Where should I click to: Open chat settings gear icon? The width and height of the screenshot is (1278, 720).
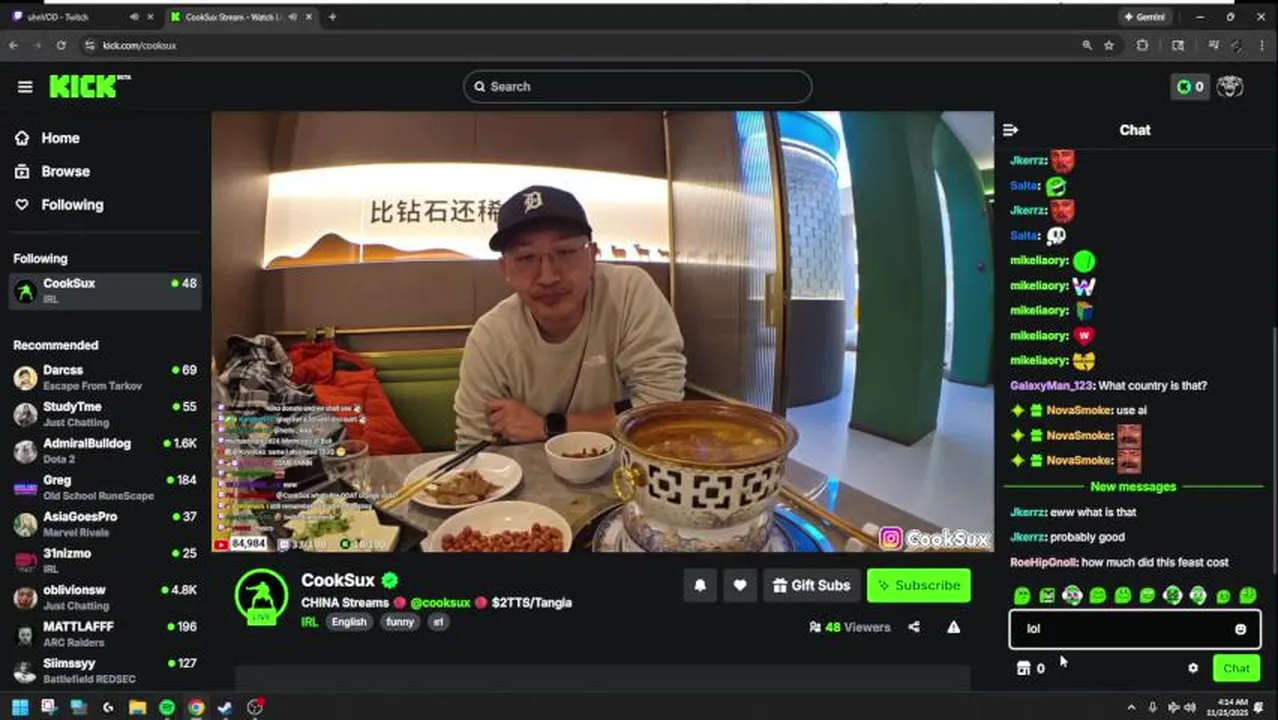click(1192, 668)
